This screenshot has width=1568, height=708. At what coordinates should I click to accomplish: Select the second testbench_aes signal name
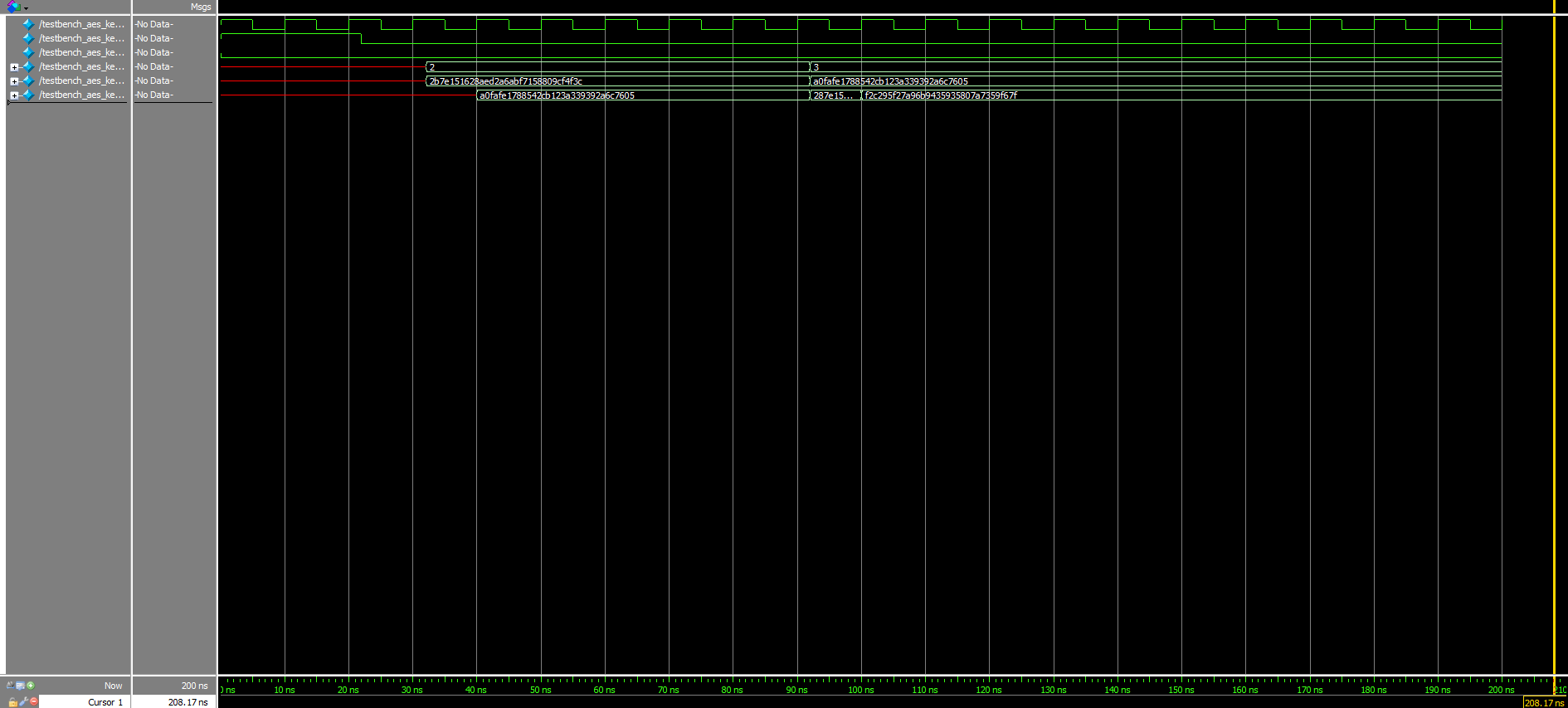(81, 38)
